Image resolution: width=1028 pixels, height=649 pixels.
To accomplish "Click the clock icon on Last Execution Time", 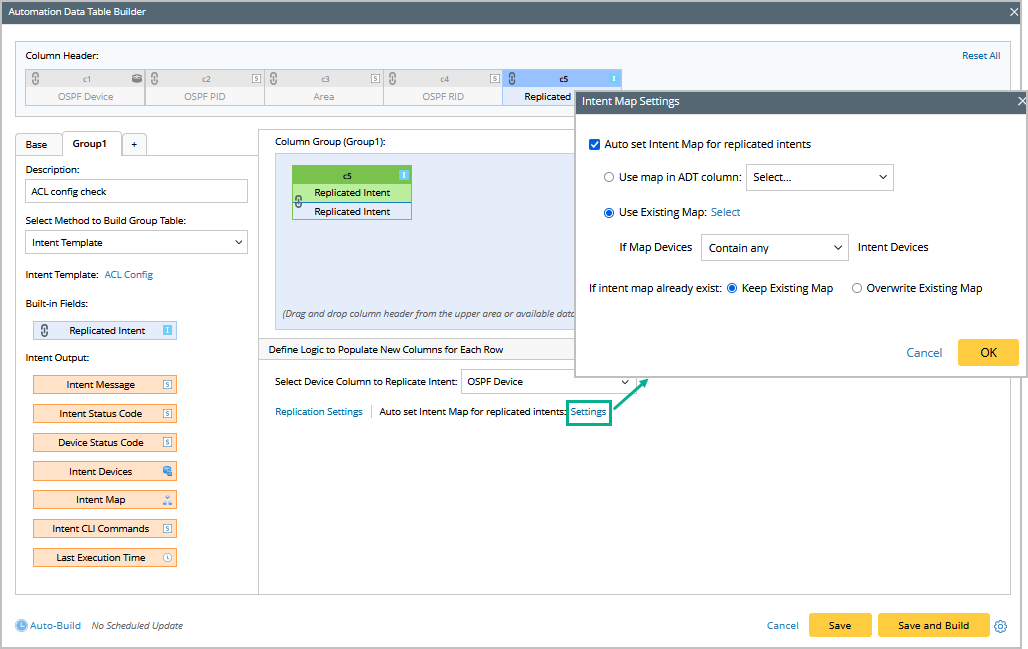I will point(167,558).
